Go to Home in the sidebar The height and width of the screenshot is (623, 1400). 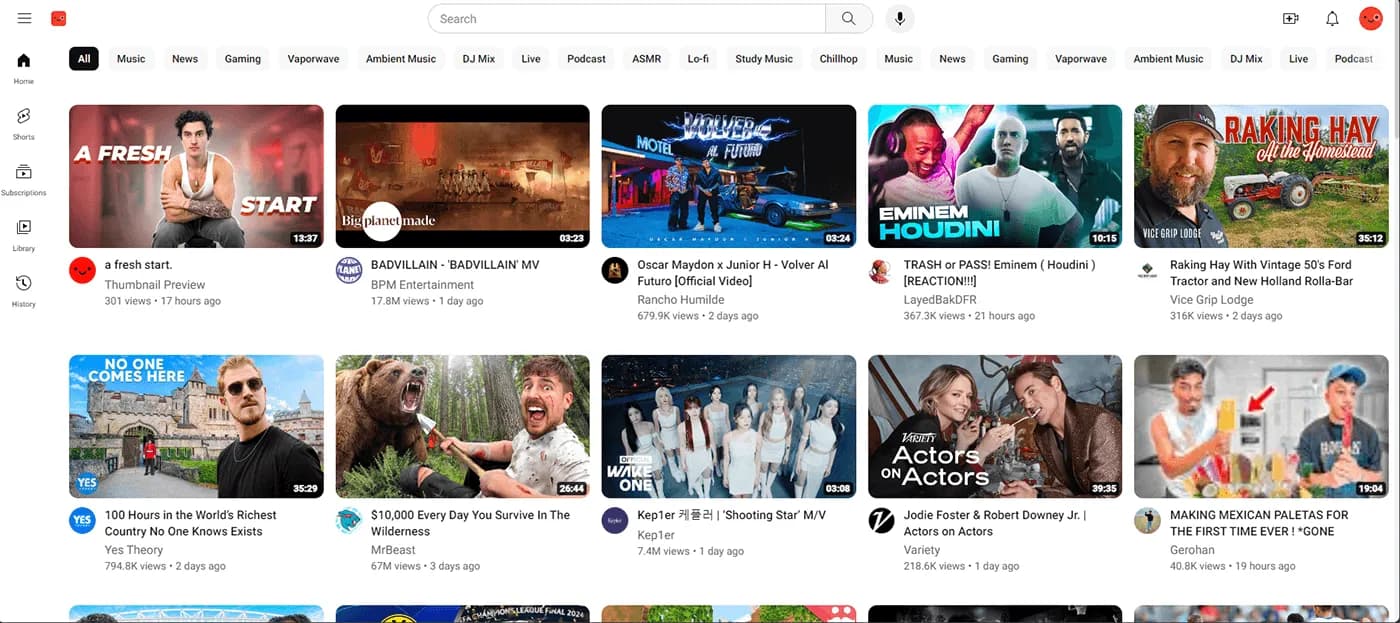(24, 67)
